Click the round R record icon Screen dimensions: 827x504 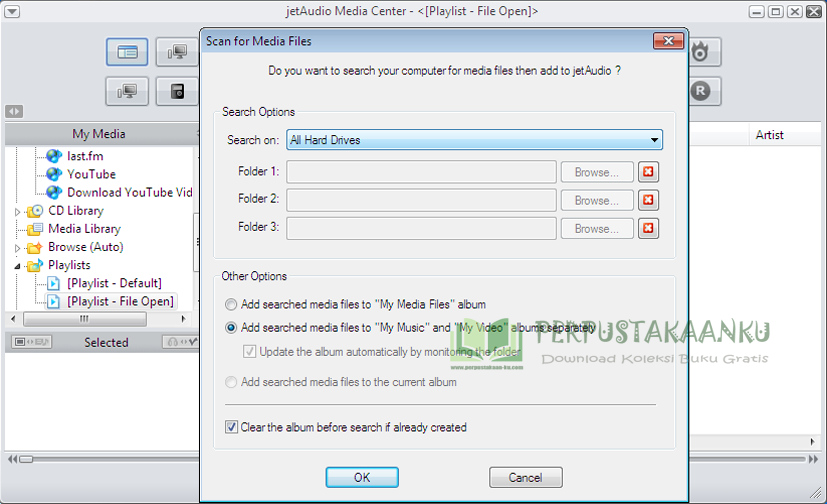pos(701,91)
